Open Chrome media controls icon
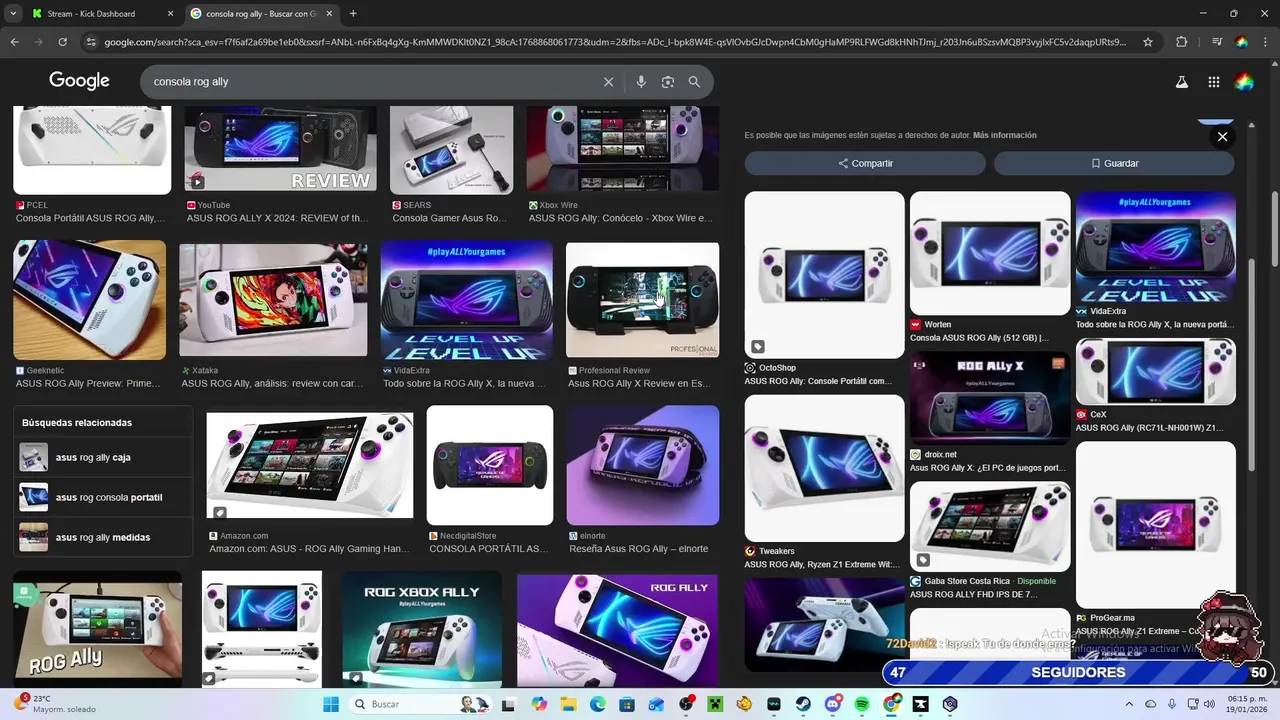The width and height of the screenshot is (1280, 720). point(1216,42)
